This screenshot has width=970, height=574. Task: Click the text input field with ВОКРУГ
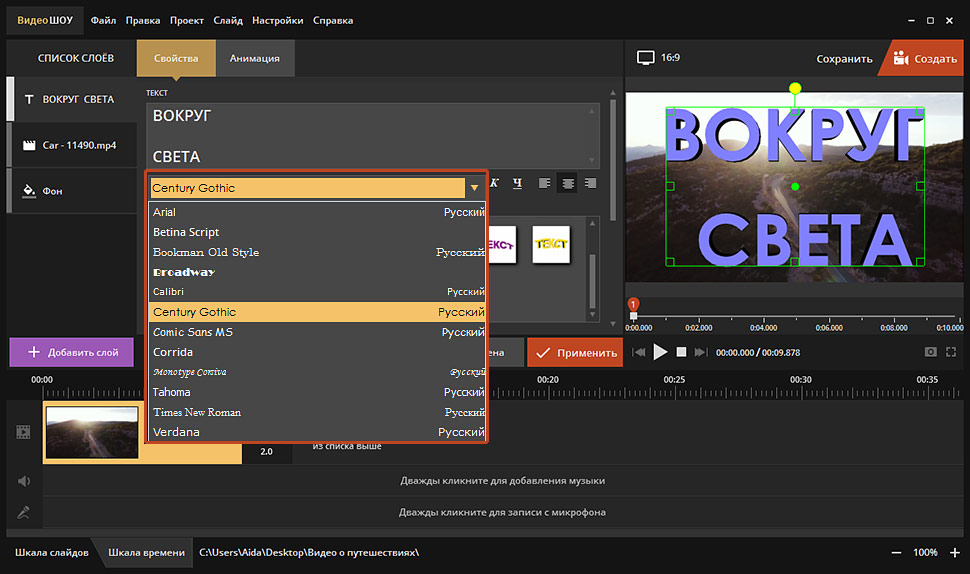coord(373,136)
